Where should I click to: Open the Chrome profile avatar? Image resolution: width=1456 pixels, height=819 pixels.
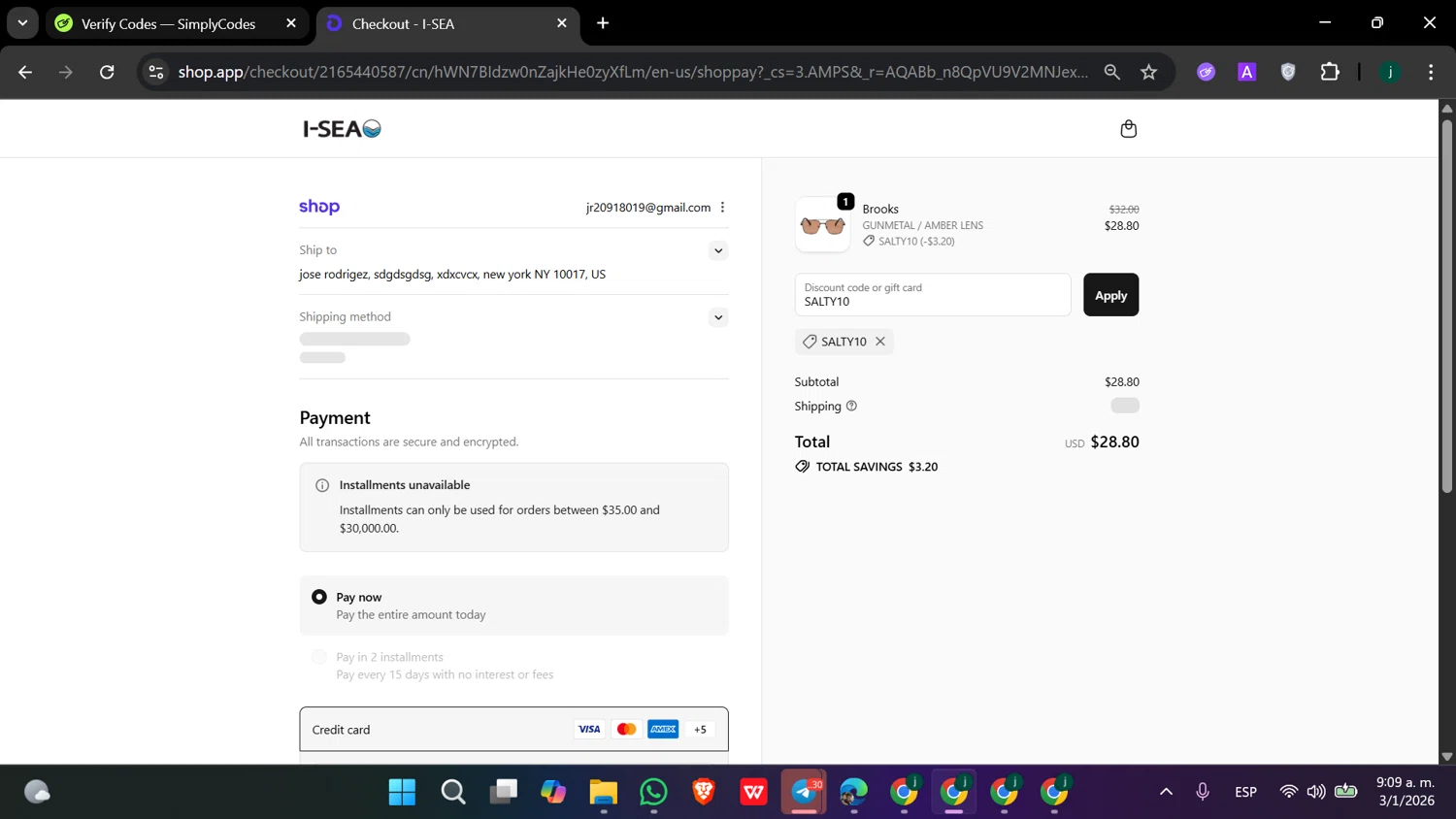point(1390,72)
